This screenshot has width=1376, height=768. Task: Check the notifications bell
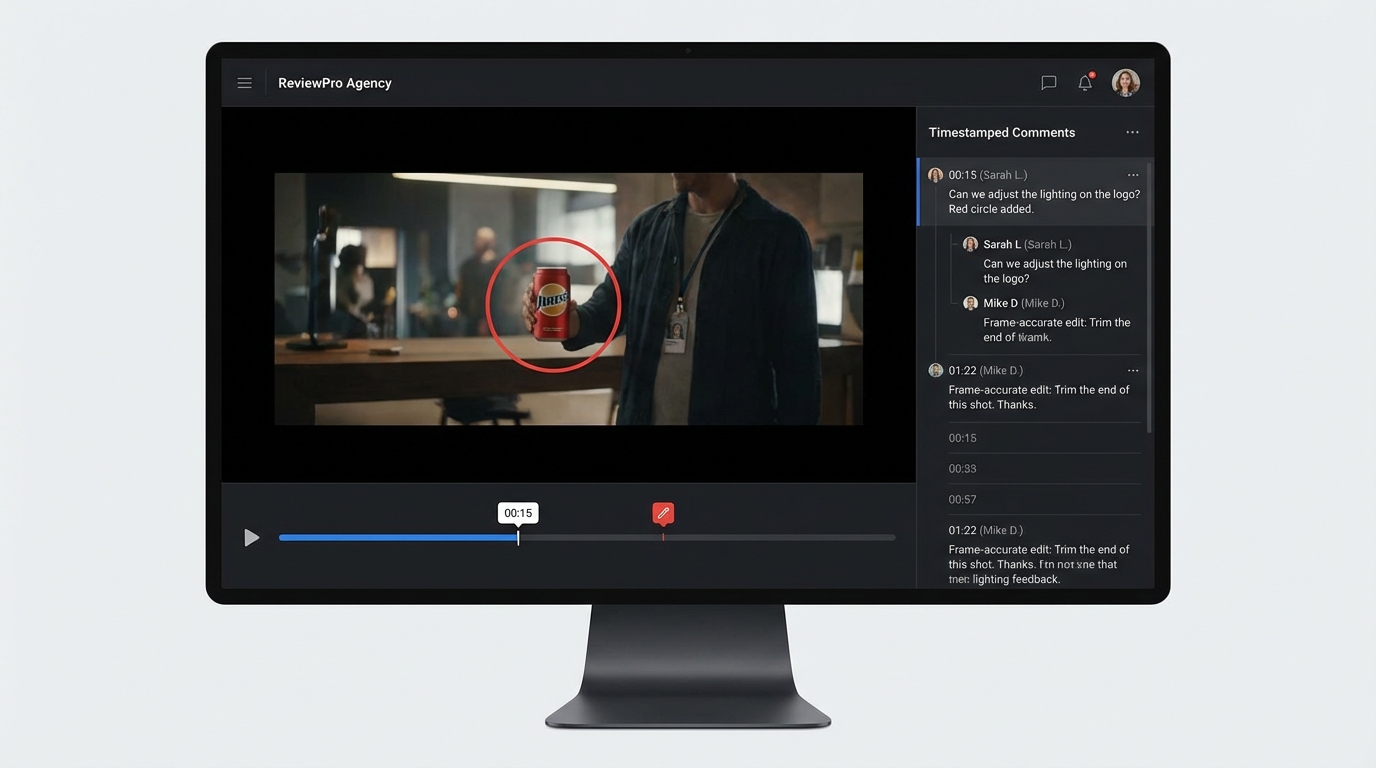(1085, 83)
